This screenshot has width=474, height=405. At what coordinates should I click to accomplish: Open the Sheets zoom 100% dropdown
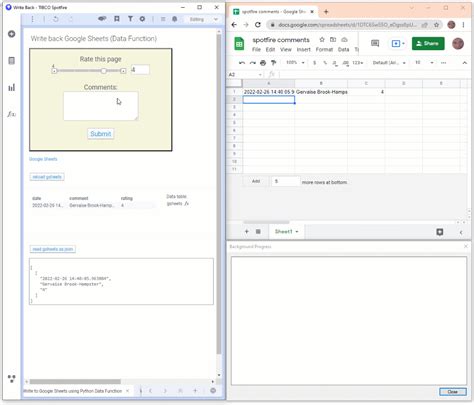[x=295, y=63]
